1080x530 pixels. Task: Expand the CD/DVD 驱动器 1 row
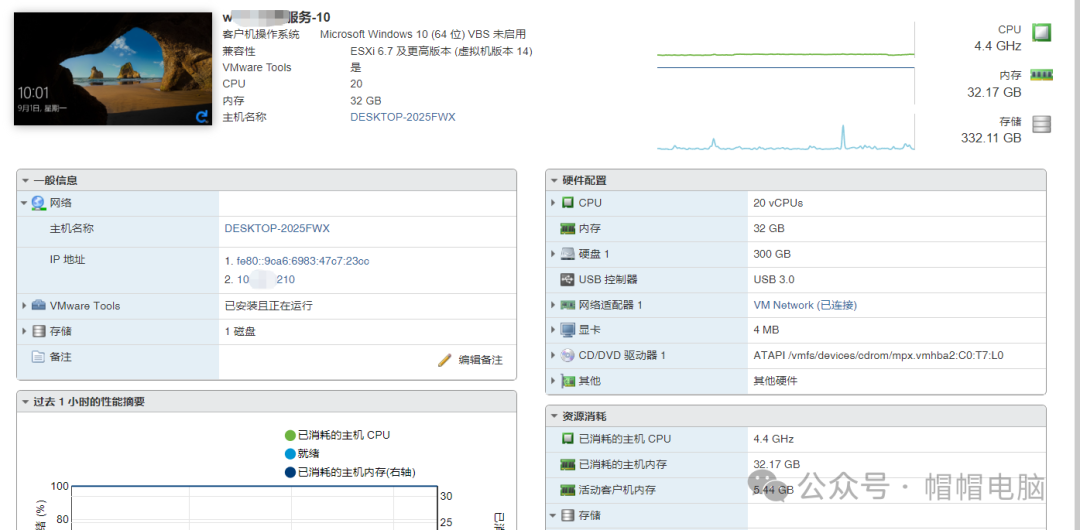(553, 355)
